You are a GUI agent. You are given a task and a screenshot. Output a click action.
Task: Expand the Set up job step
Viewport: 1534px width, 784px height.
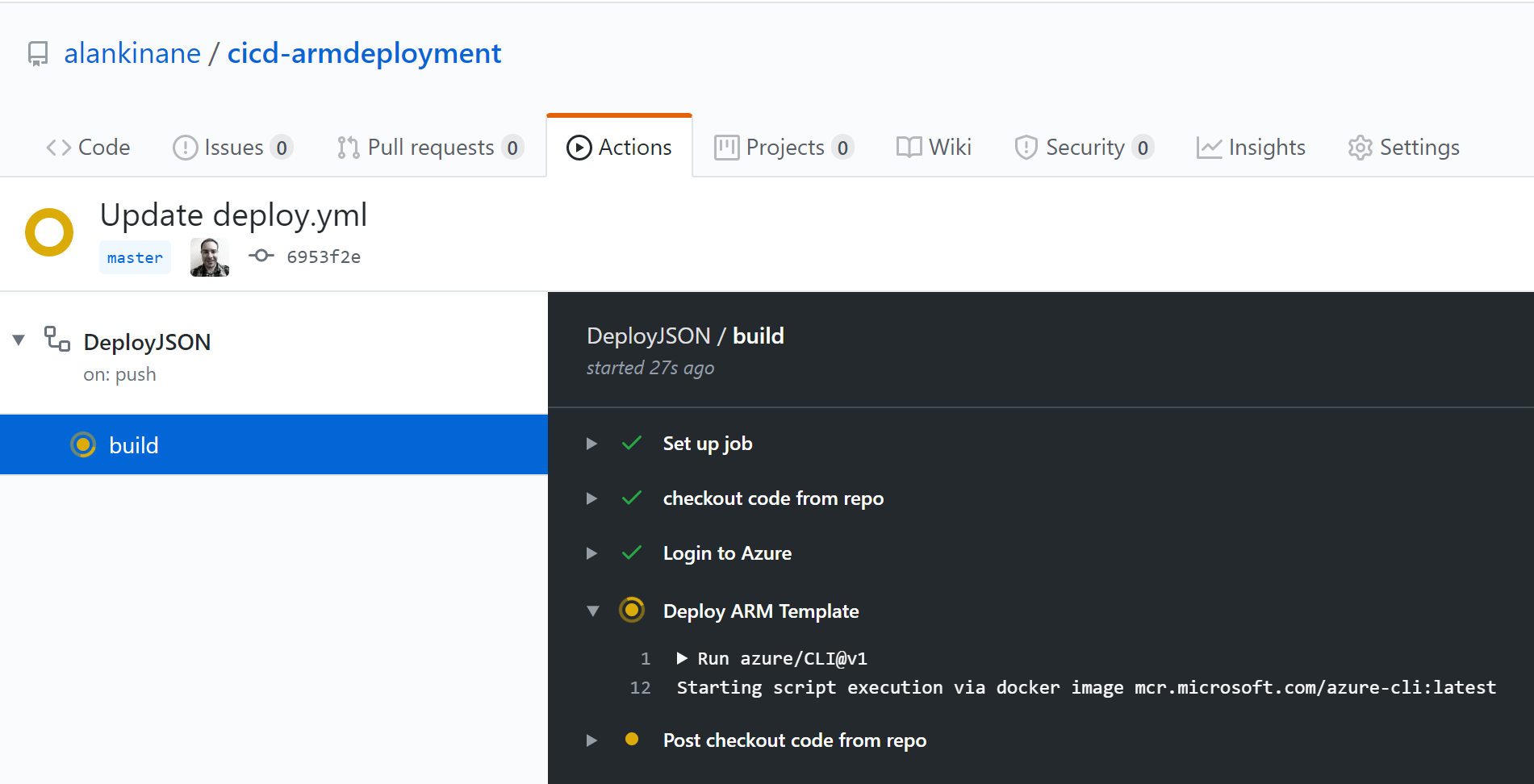tap(591, 444)
